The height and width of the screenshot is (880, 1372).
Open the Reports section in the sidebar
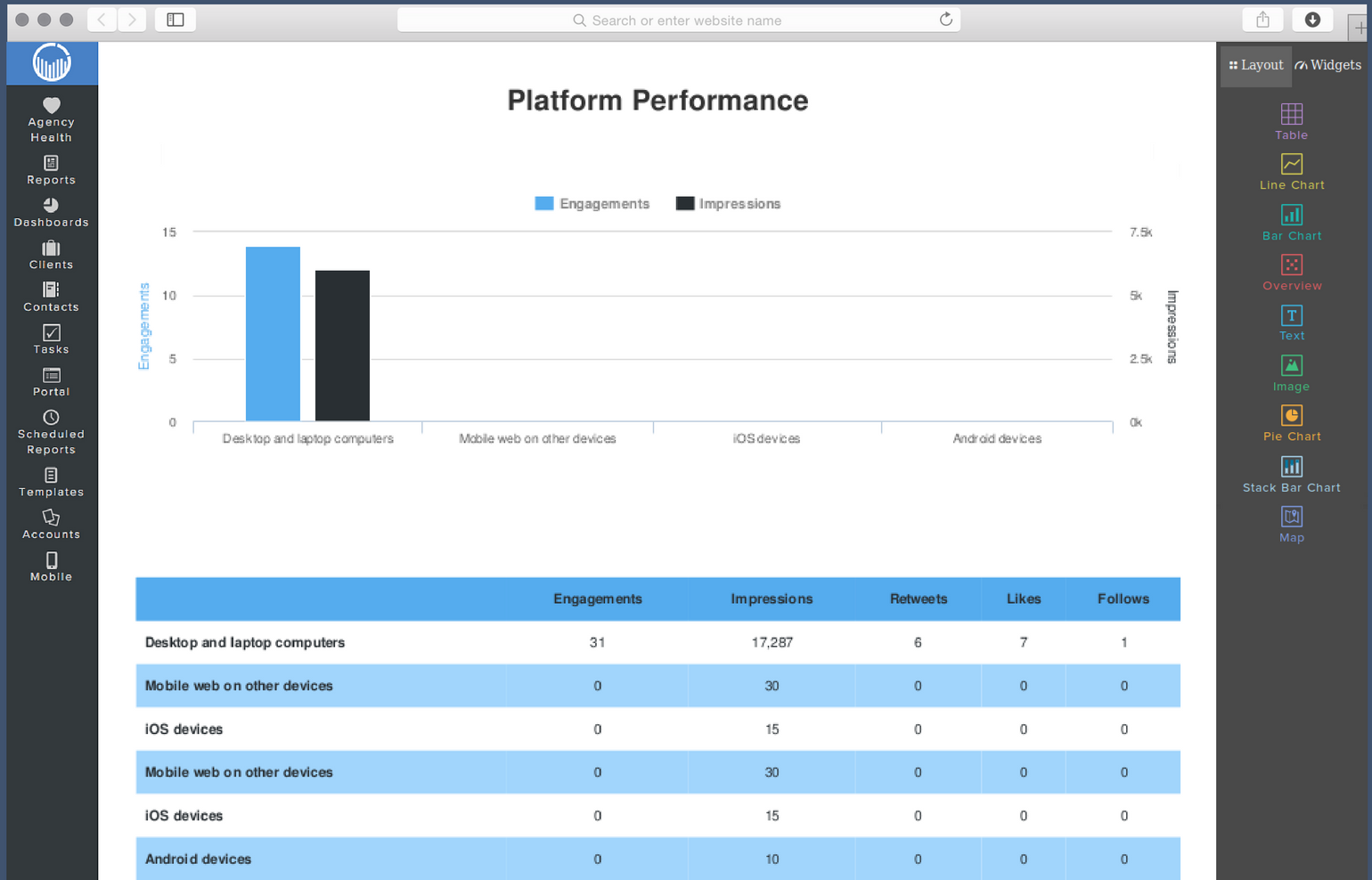pyautogui.click(x=51, y=172)
